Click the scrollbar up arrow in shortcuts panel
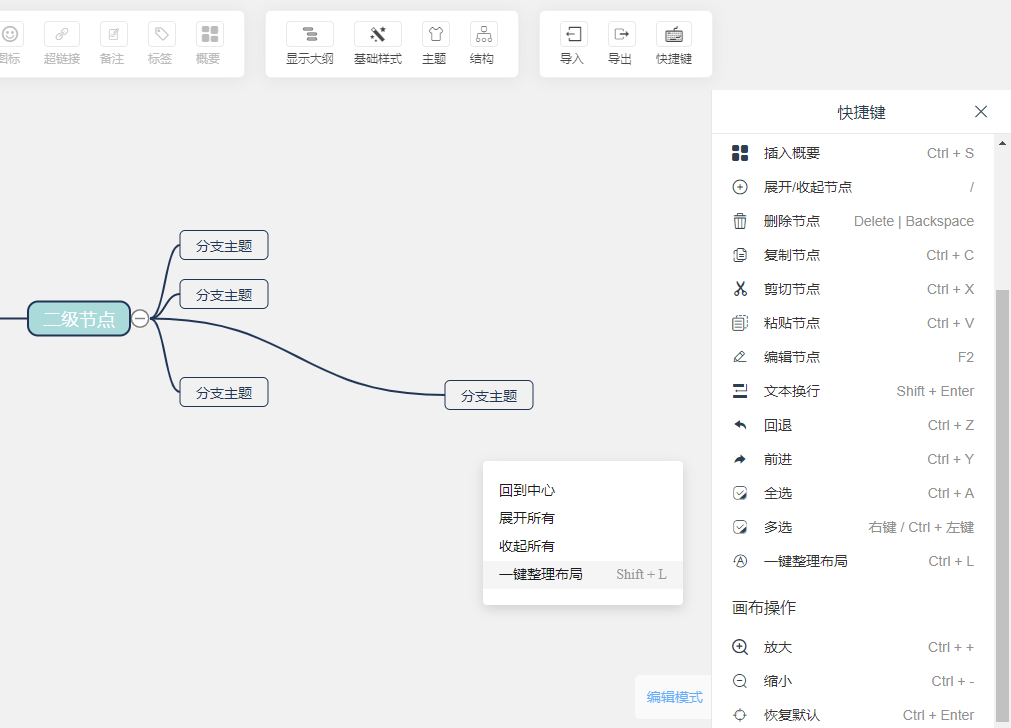This screenshot has width=1011, height=728. point(1002,143)
